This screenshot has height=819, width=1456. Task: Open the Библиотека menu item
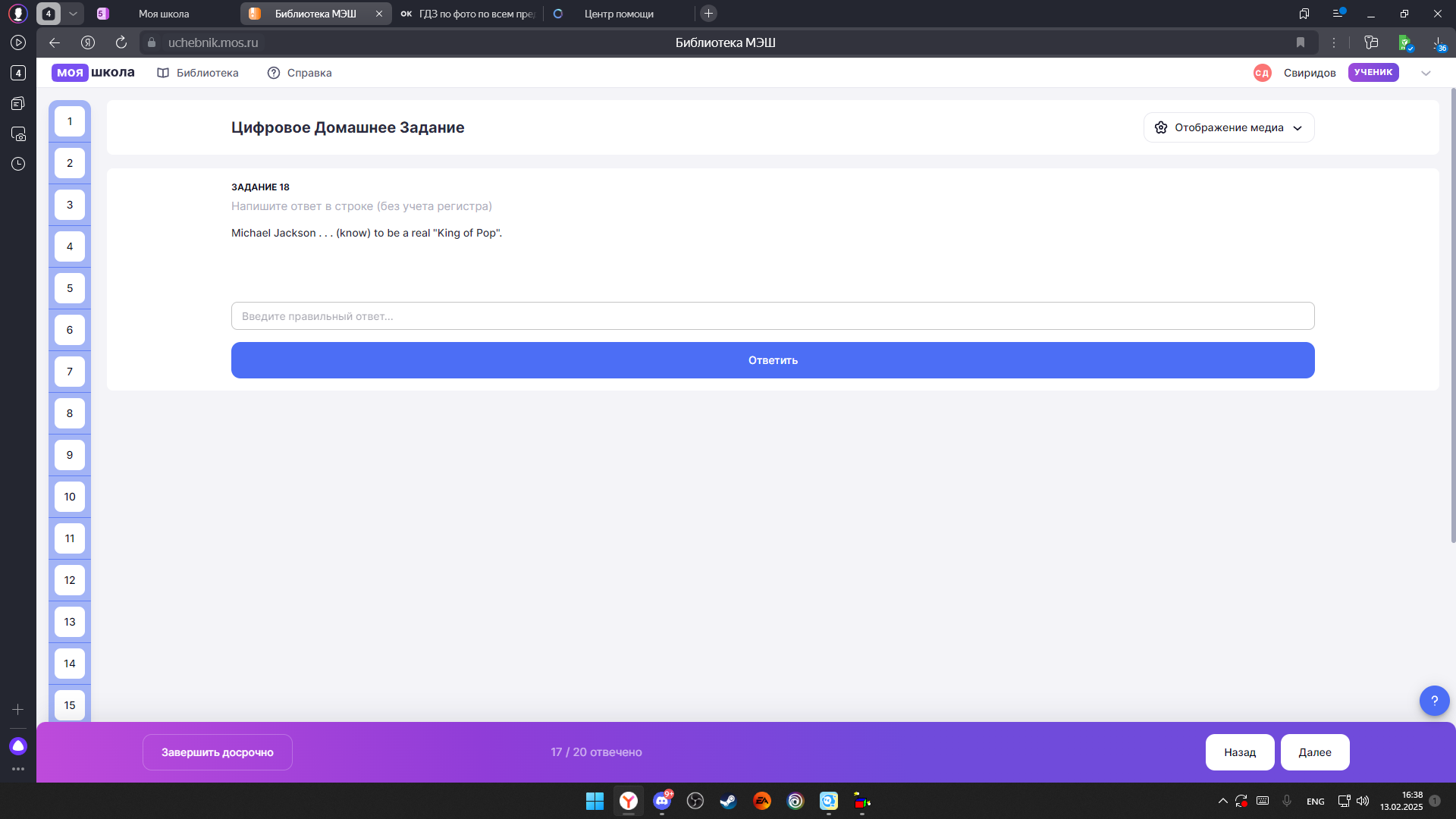(x=198, y=73)
